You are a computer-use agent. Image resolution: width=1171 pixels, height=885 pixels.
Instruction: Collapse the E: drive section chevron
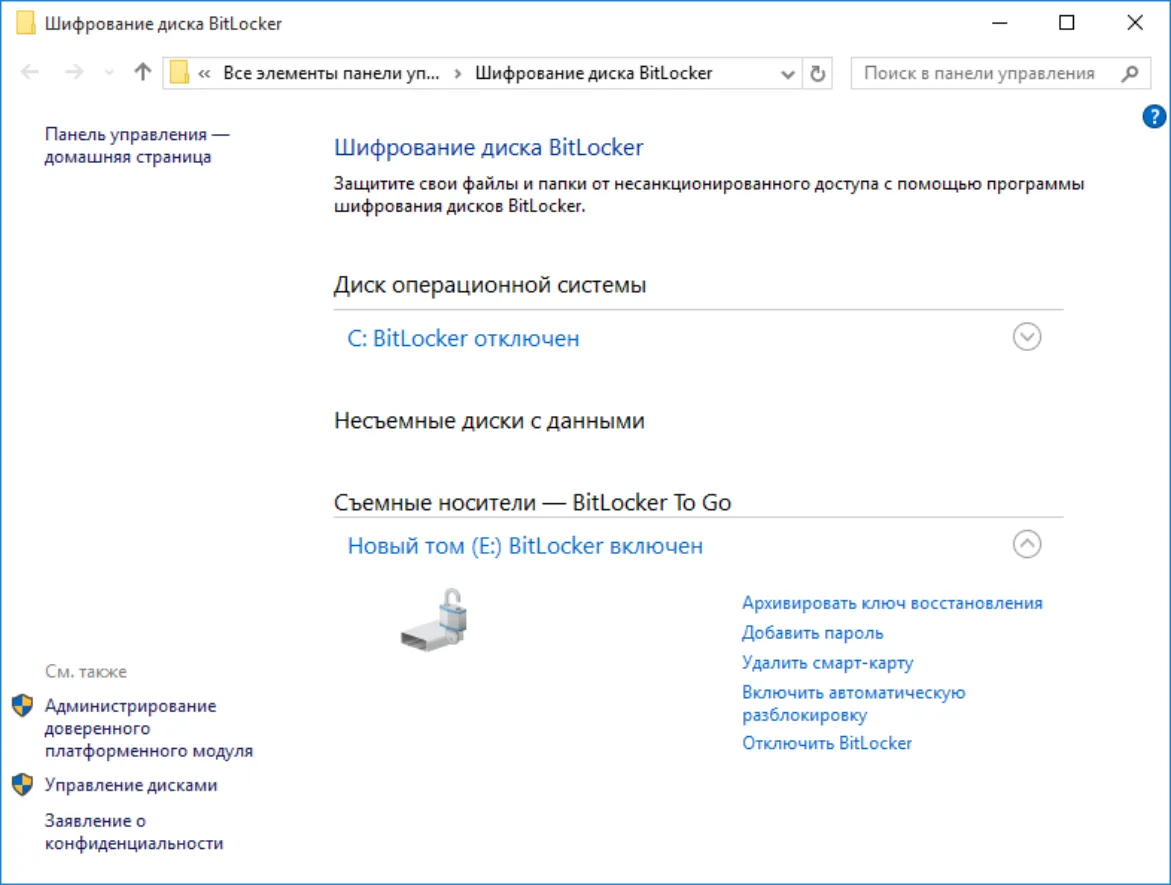(x=1027, y=544)
